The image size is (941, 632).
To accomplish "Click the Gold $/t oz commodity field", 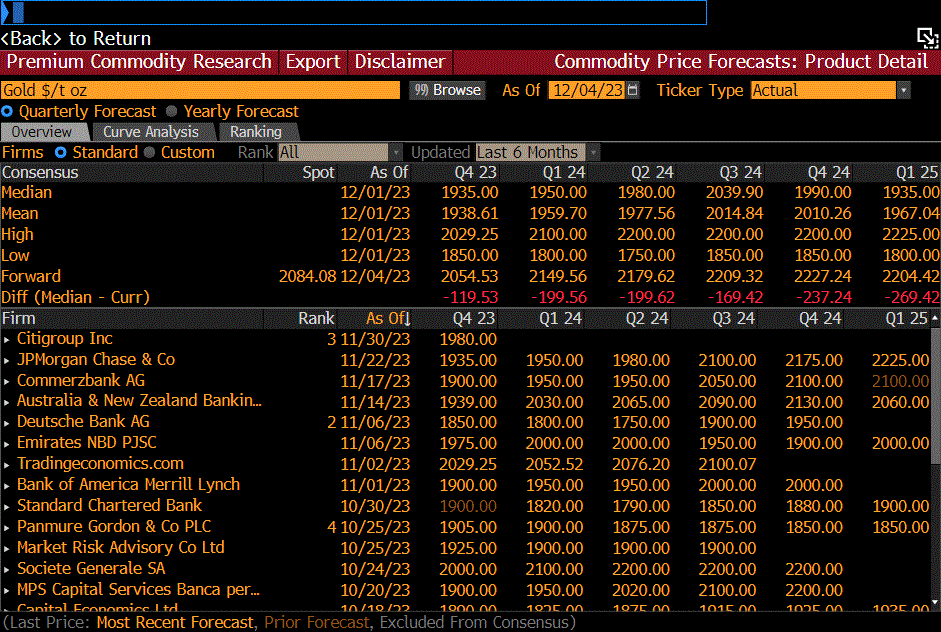I will click(200, 90).
